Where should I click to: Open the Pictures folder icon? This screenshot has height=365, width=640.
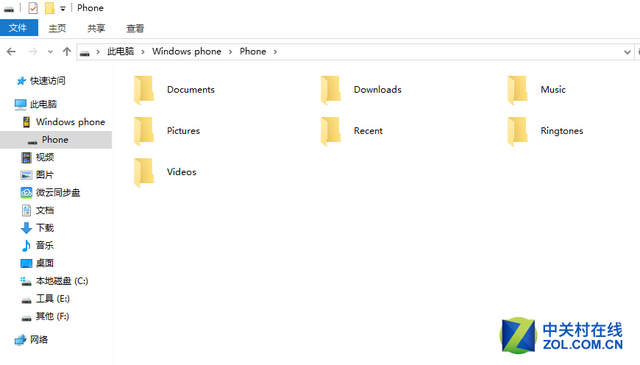[x=144, y=131]
